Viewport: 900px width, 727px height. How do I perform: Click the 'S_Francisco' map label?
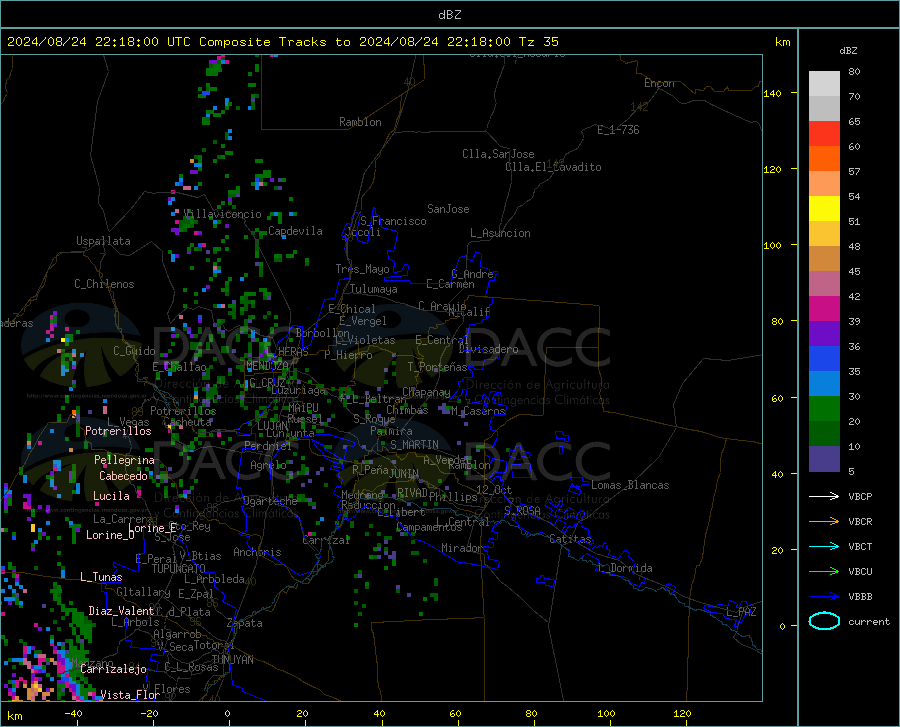[x=393, y=221]
